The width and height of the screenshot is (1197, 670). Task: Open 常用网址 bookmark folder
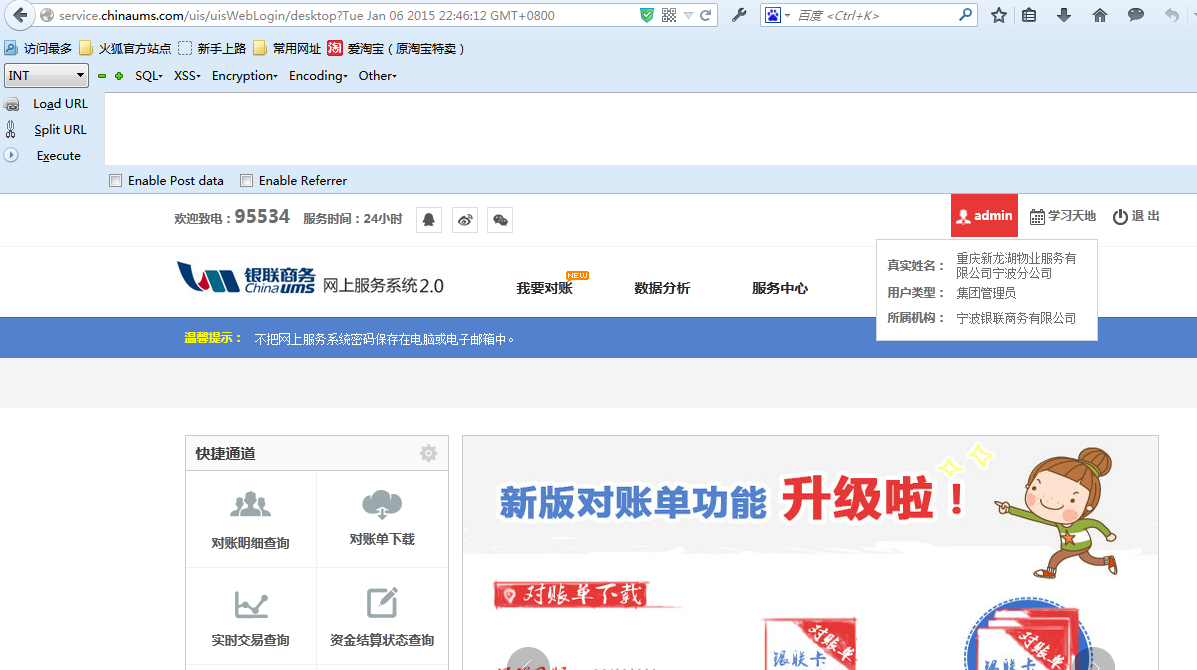287,48
